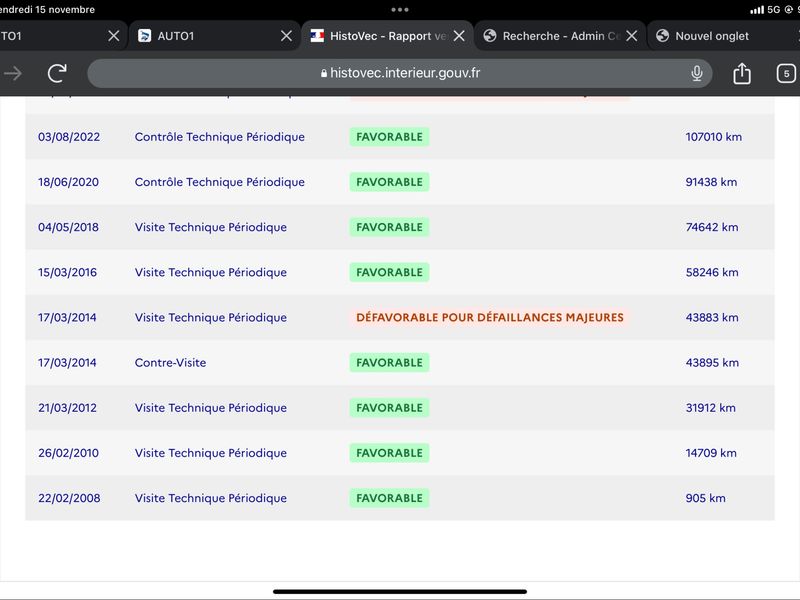800x600 pixels.
Task: Open the share sheet icon
Action: click(742, 73)
